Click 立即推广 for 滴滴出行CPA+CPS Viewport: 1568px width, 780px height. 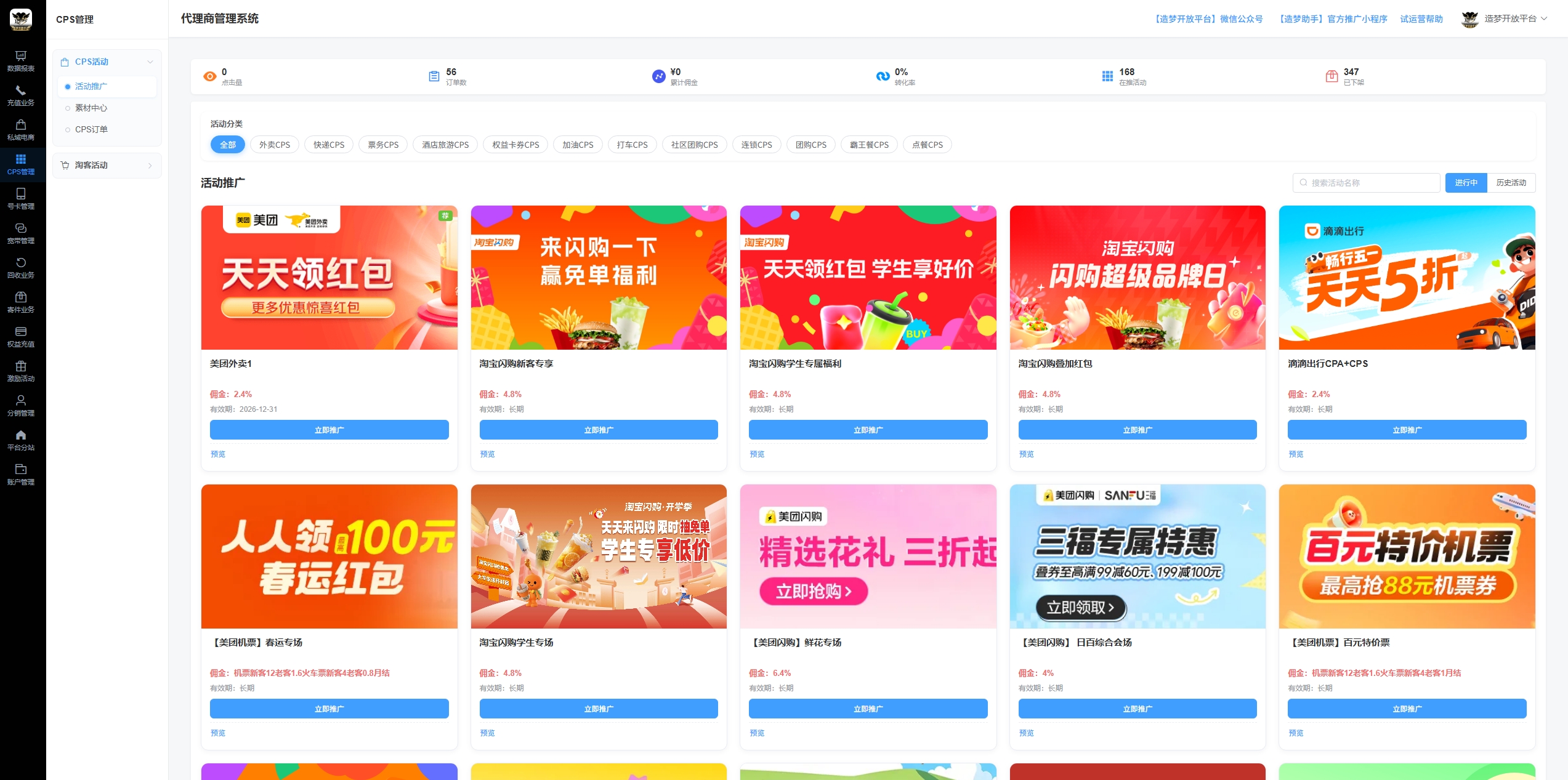pos(1407,430)
